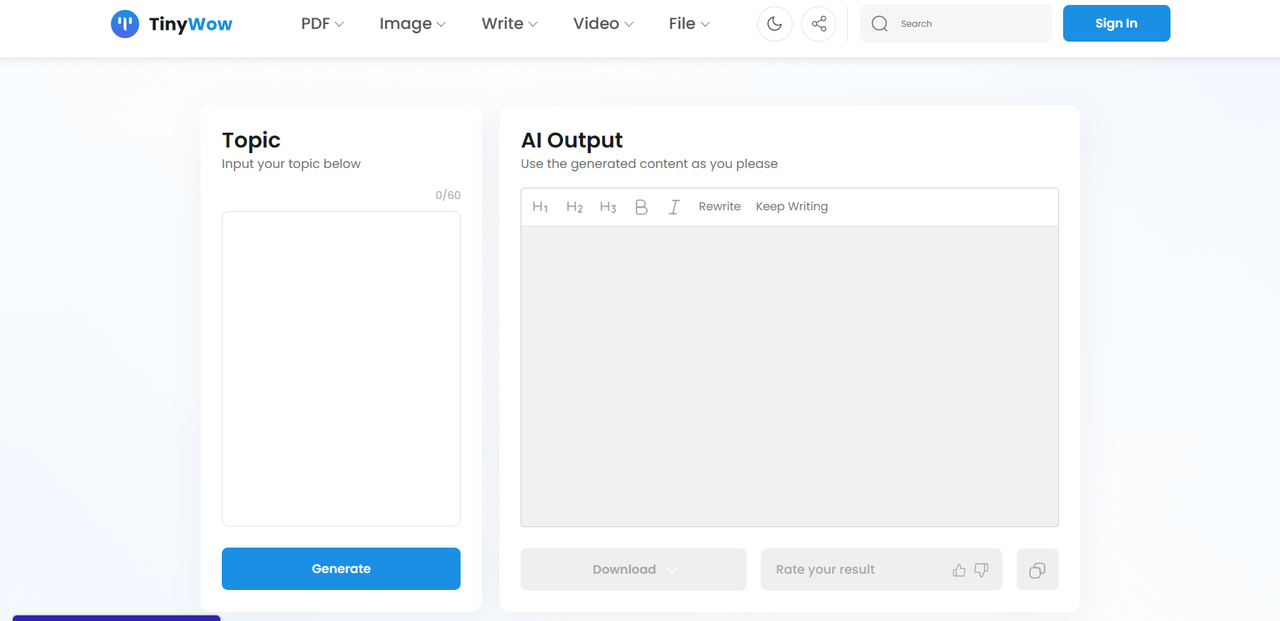Toggle dark mode with moon icon
The width and height of the screenshot is (1280, 621).
click(x=775, y=24)
